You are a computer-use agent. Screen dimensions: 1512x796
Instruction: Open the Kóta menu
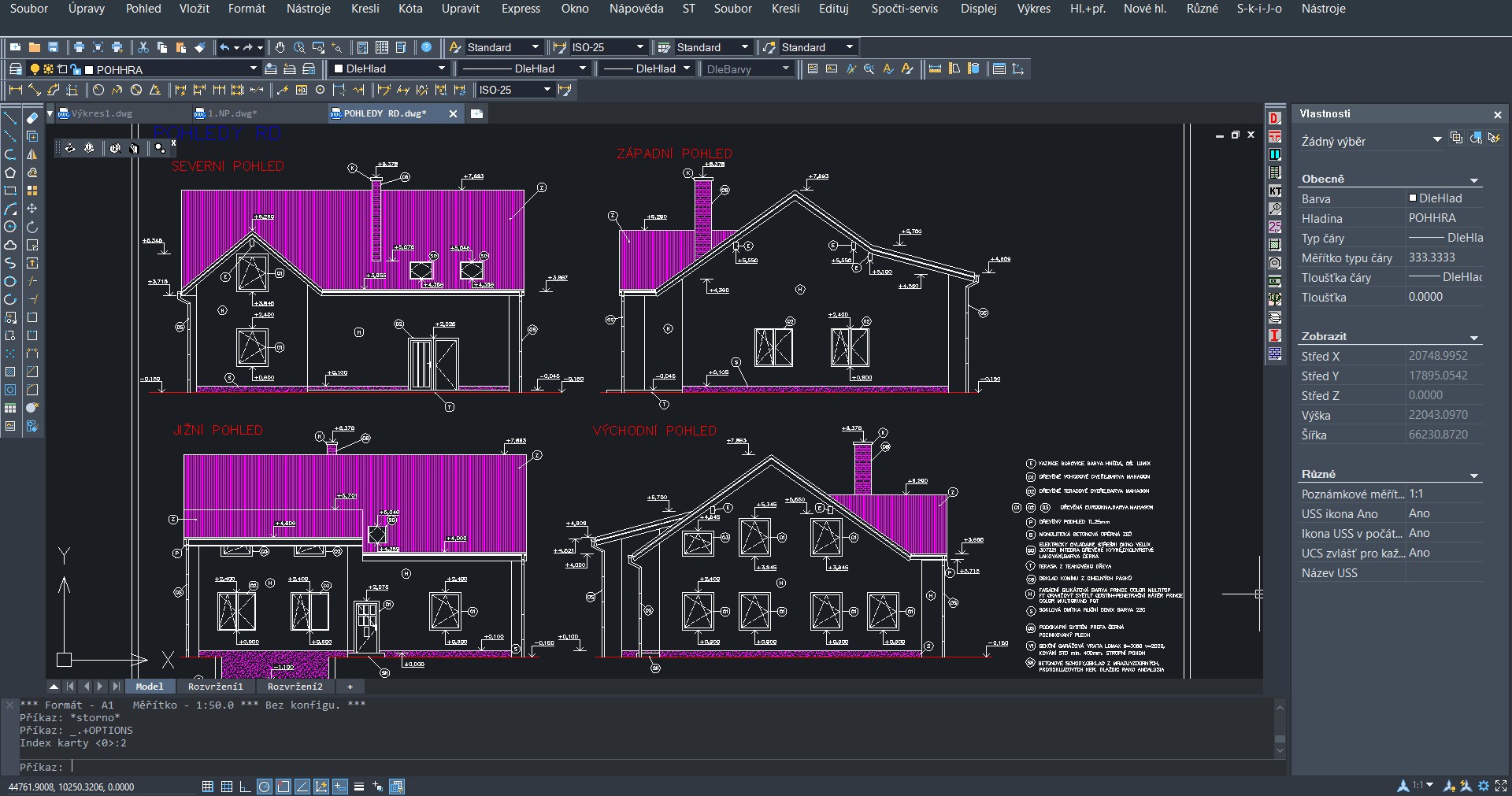coord(410,9)
